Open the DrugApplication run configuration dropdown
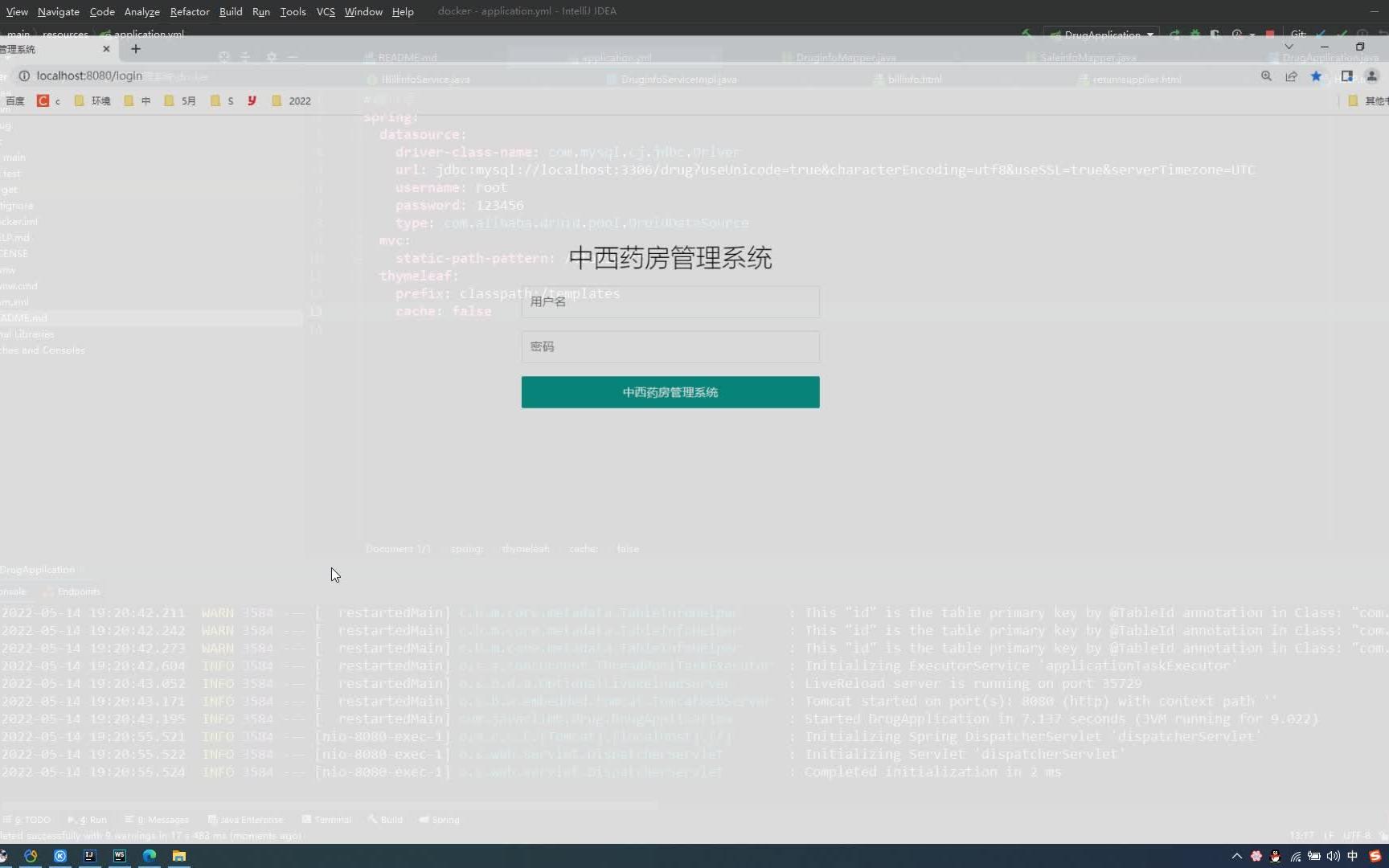 tap(1101, 35)
